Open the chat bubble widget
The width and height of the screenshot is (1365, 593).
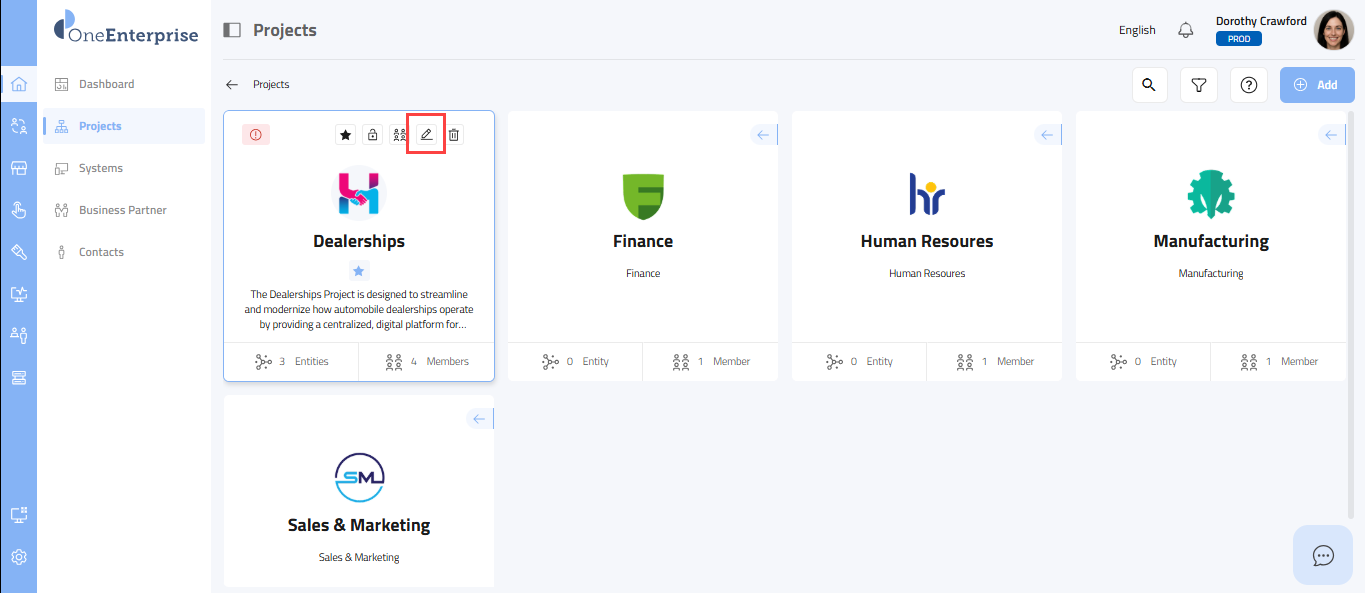click(x=1323, y=555)
